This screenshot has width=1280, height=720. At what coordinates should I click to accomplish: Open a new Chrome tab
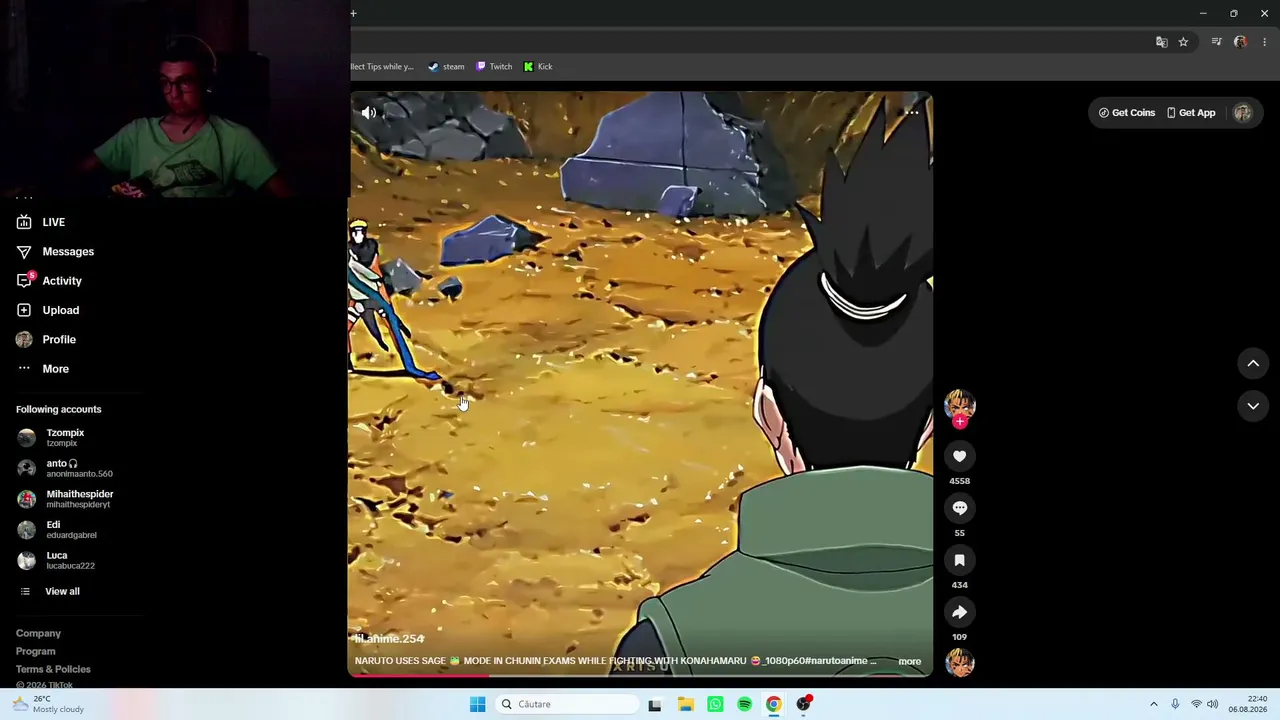tap(353, 13)
